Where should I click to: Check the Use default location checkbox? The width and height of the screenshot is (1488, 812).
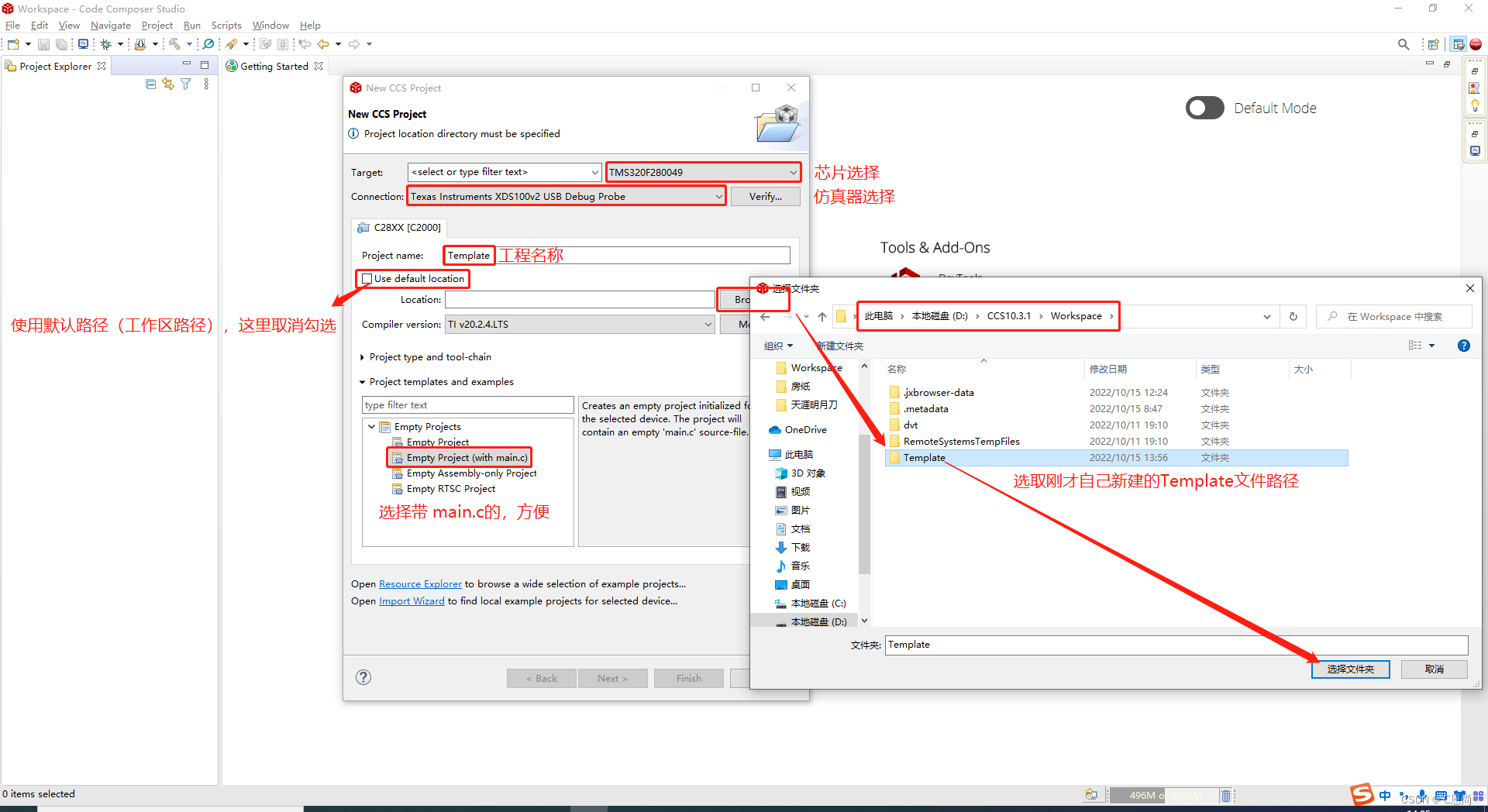click(x=367, y=279)
